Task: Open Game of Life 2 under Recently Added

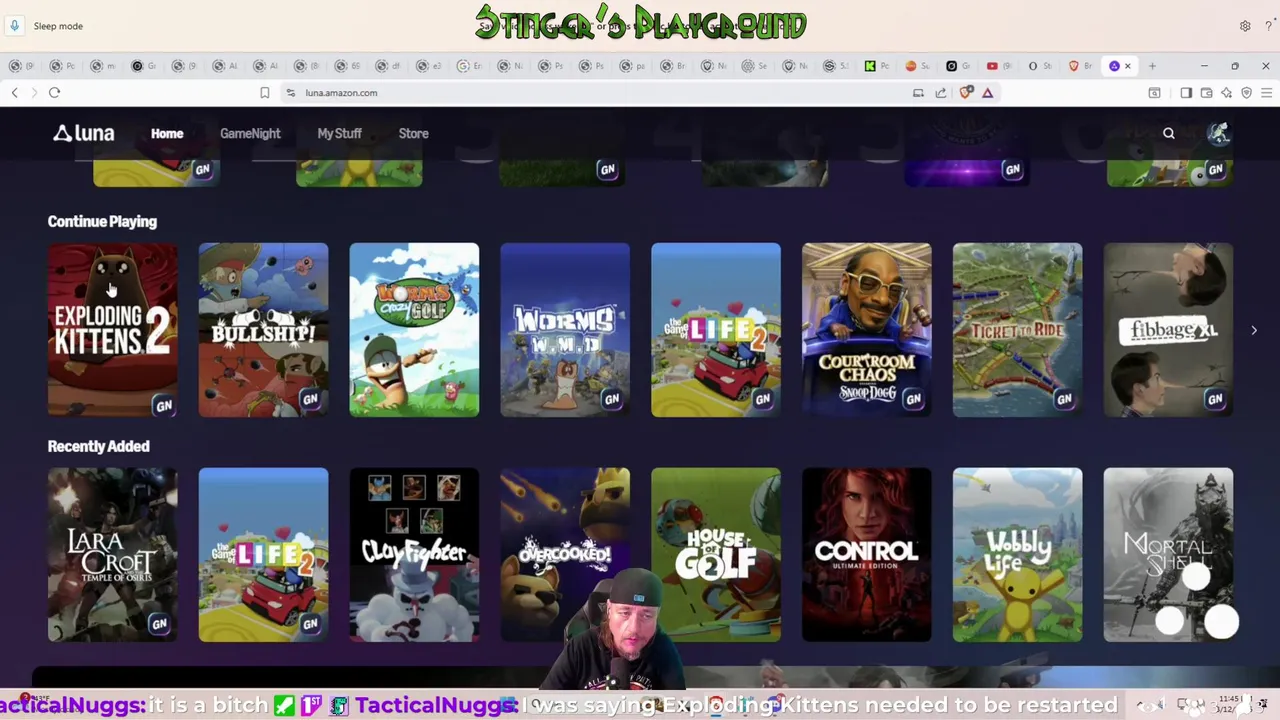Action: (263, 554)
